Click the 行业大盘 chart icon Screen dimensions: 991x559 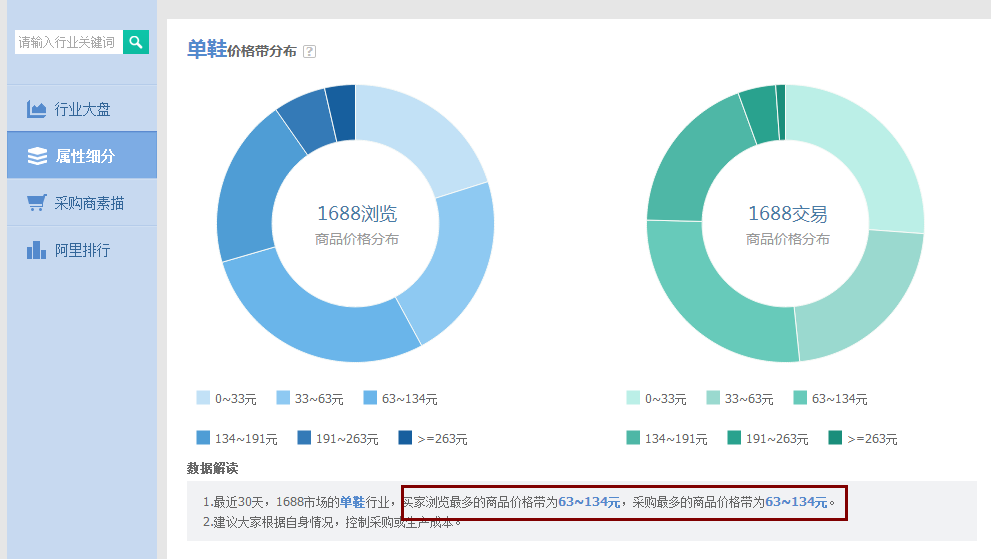click(37, 109)
